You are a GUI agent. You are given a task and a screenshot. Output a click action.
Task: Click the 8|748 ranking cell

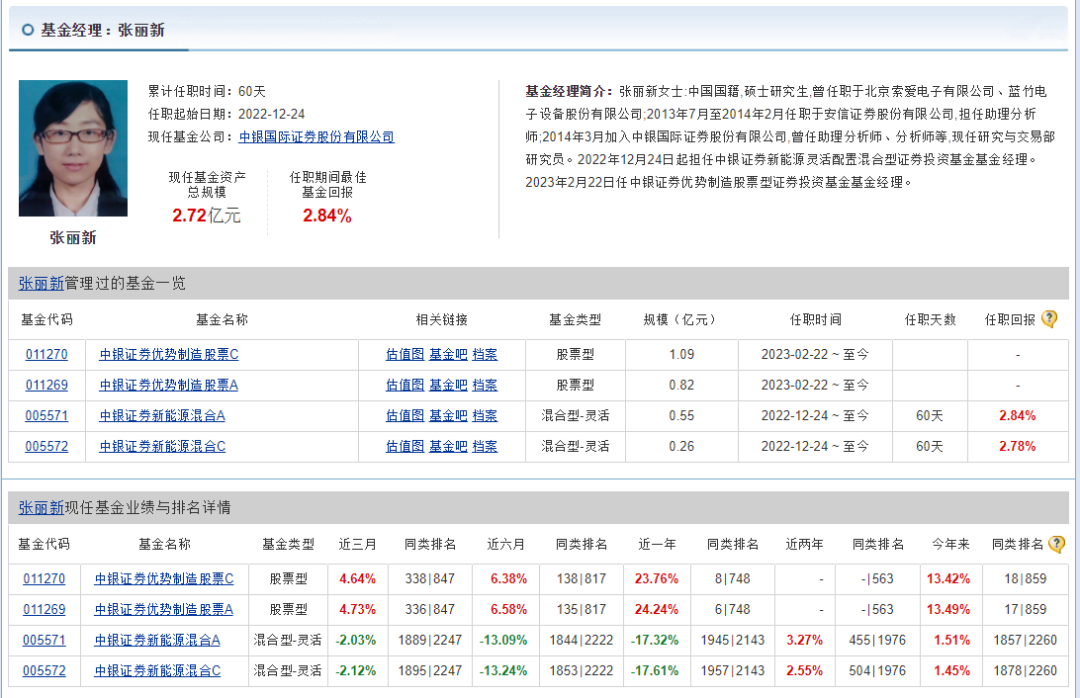[732, 579]
